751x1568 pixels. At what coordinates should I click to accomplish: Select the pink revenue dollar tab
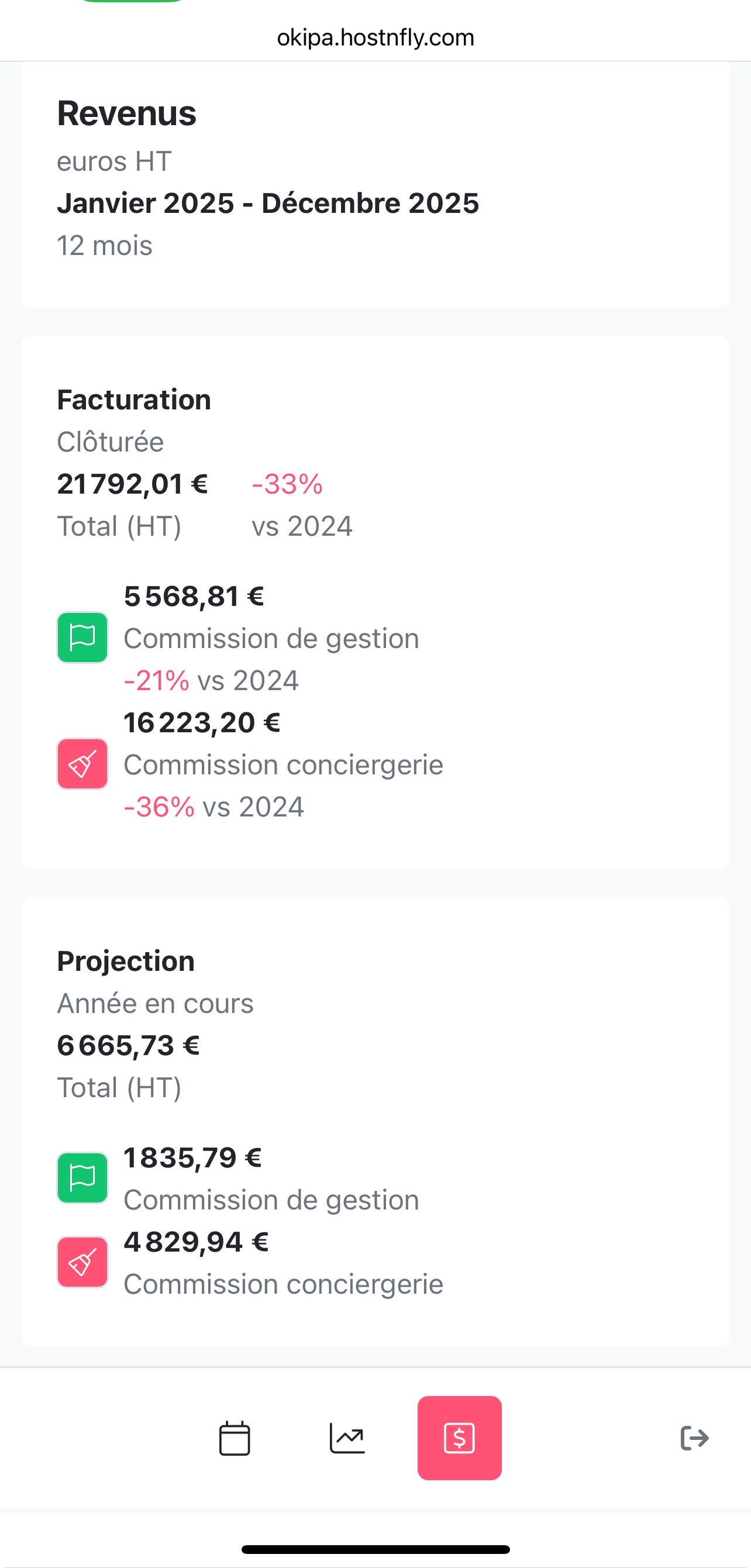pyautogui.click(x=460, y=1438)
